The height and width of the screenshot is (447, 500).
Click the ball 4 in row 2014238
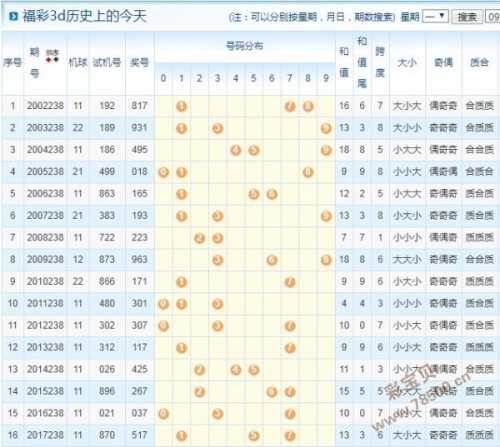(236, 370)
